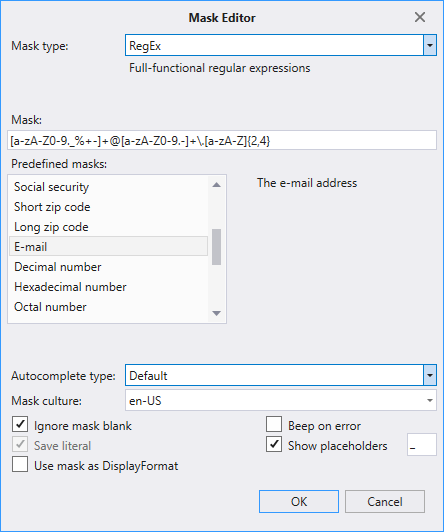Open the Mask type dropdown arrow
This screenshot has width=444, height=532.
[430, 45]
